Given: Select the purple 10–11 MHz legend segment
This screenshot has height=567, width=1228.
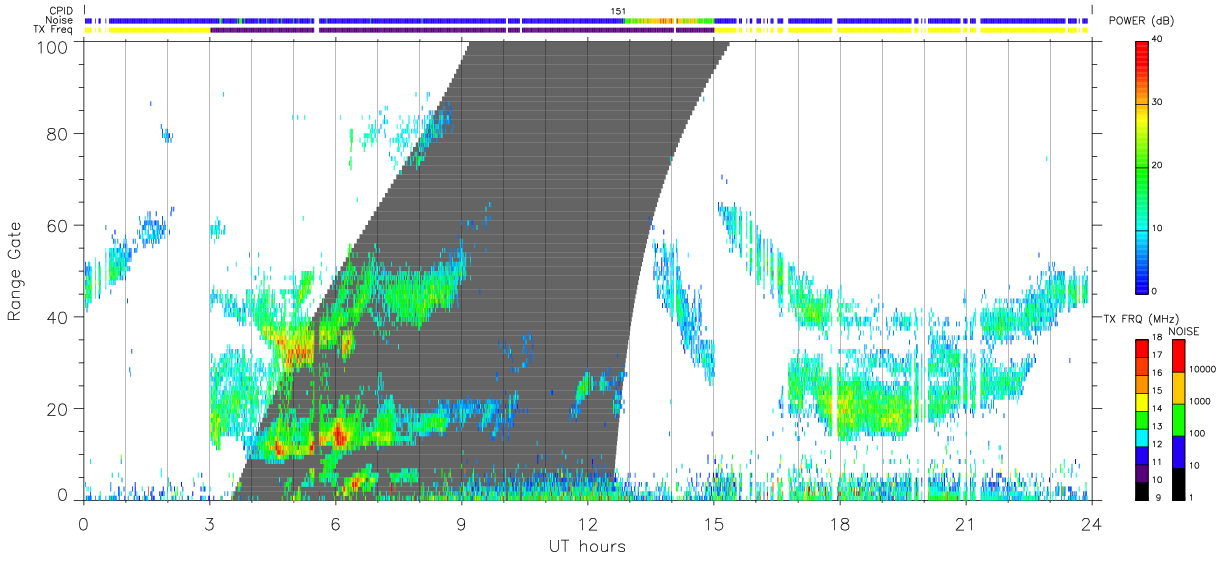Looking at the screenshot, I should point(1142,473).
